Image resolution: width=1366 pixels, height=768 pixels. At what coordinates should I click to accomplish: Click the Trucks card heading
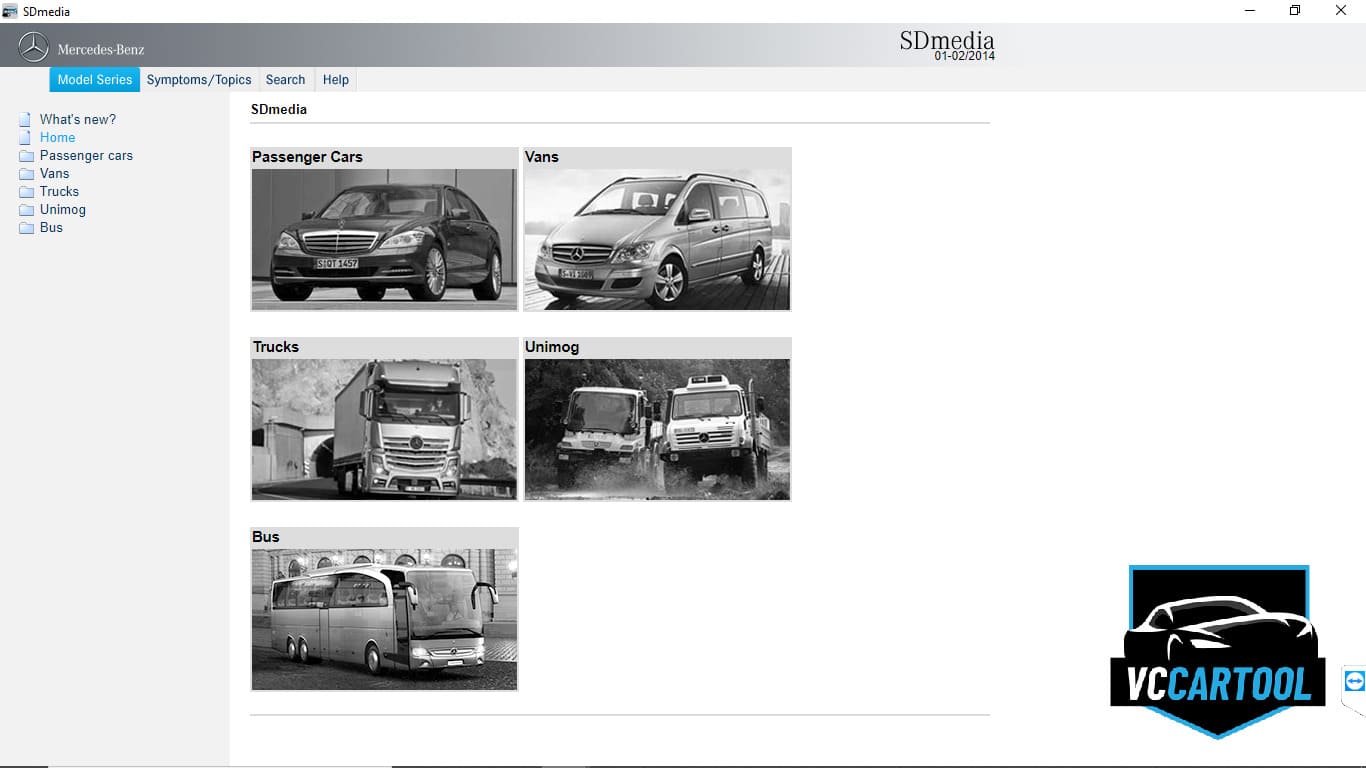[276, 347]
